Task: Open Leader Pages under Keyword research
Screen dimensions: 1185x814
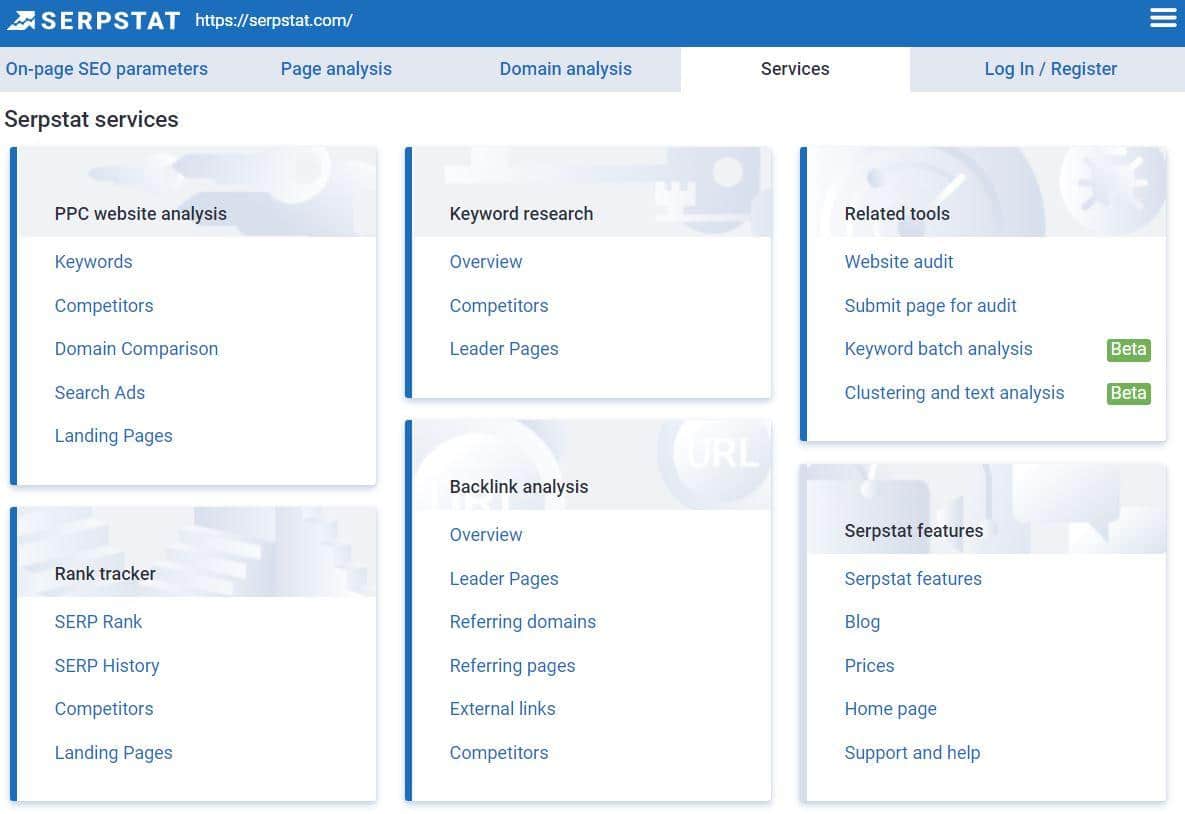Action: 504,349
